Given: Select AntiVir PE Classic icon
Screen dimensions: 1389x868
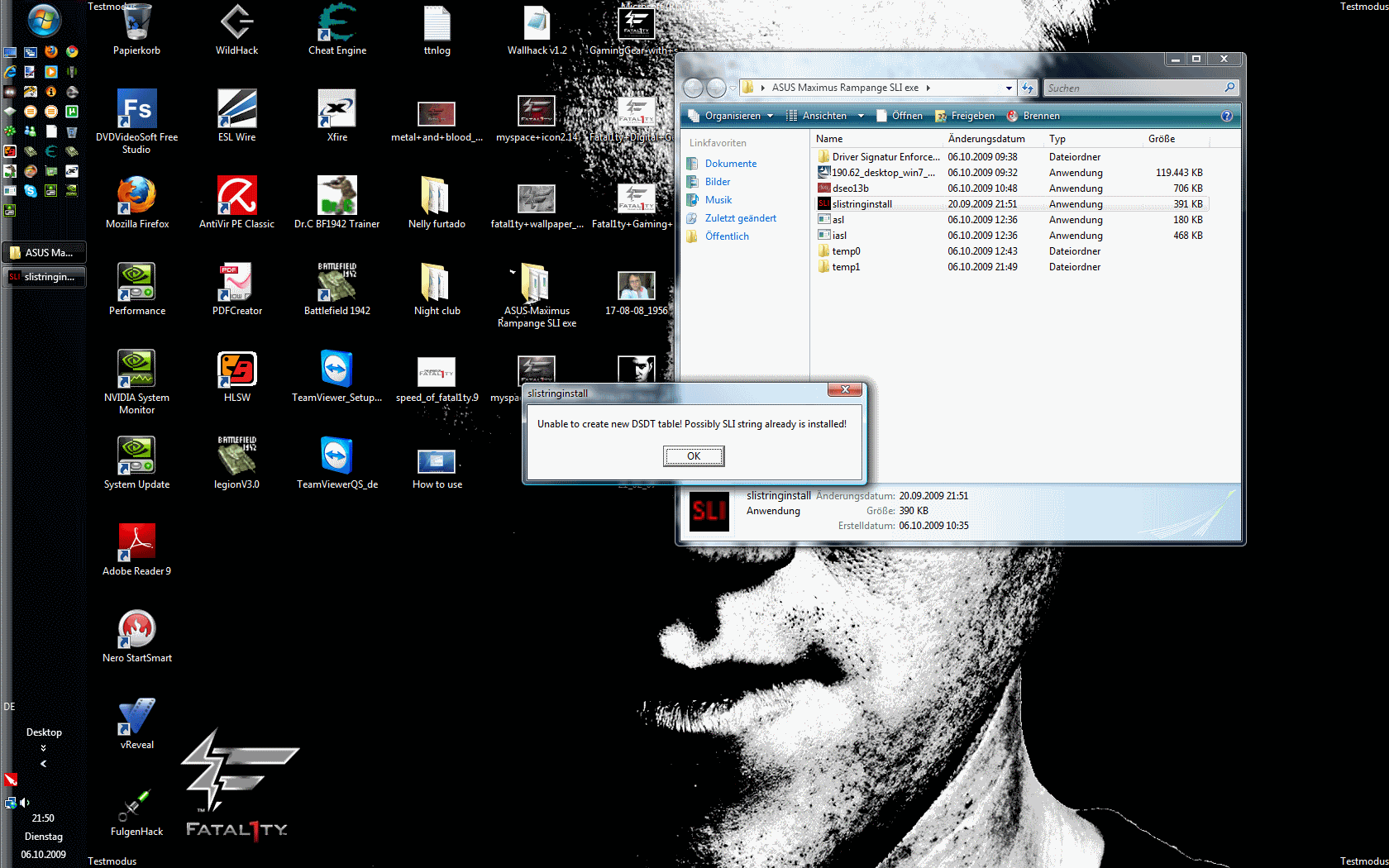Looking at the screenshot, I should point(237,203).
